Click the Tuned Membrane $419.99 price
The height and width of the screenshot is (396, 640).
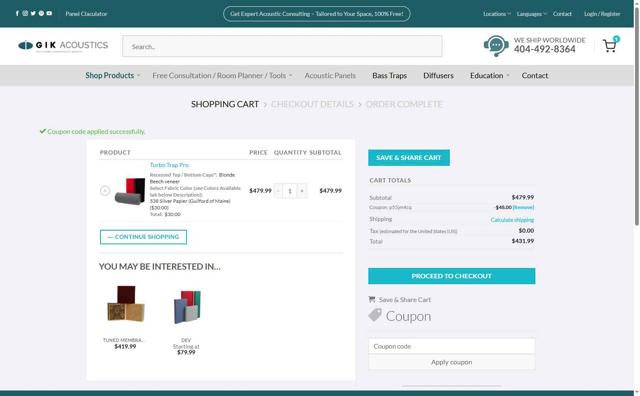pyautogui.click(x=125, y=346)
